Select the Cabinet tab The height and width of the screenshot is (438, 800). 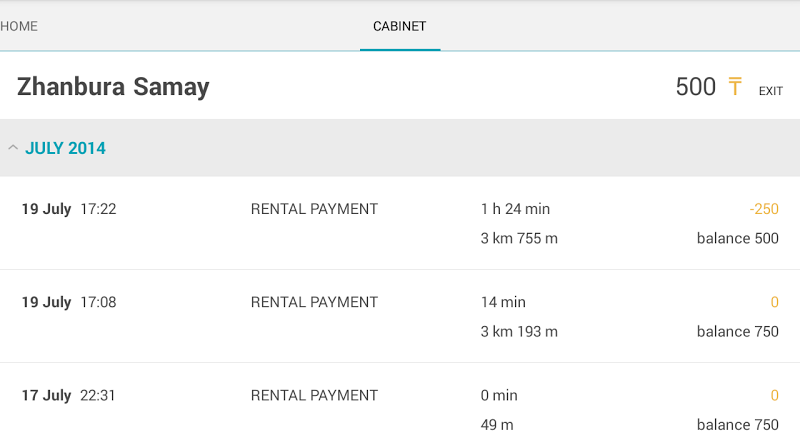(x=400, y=26)
